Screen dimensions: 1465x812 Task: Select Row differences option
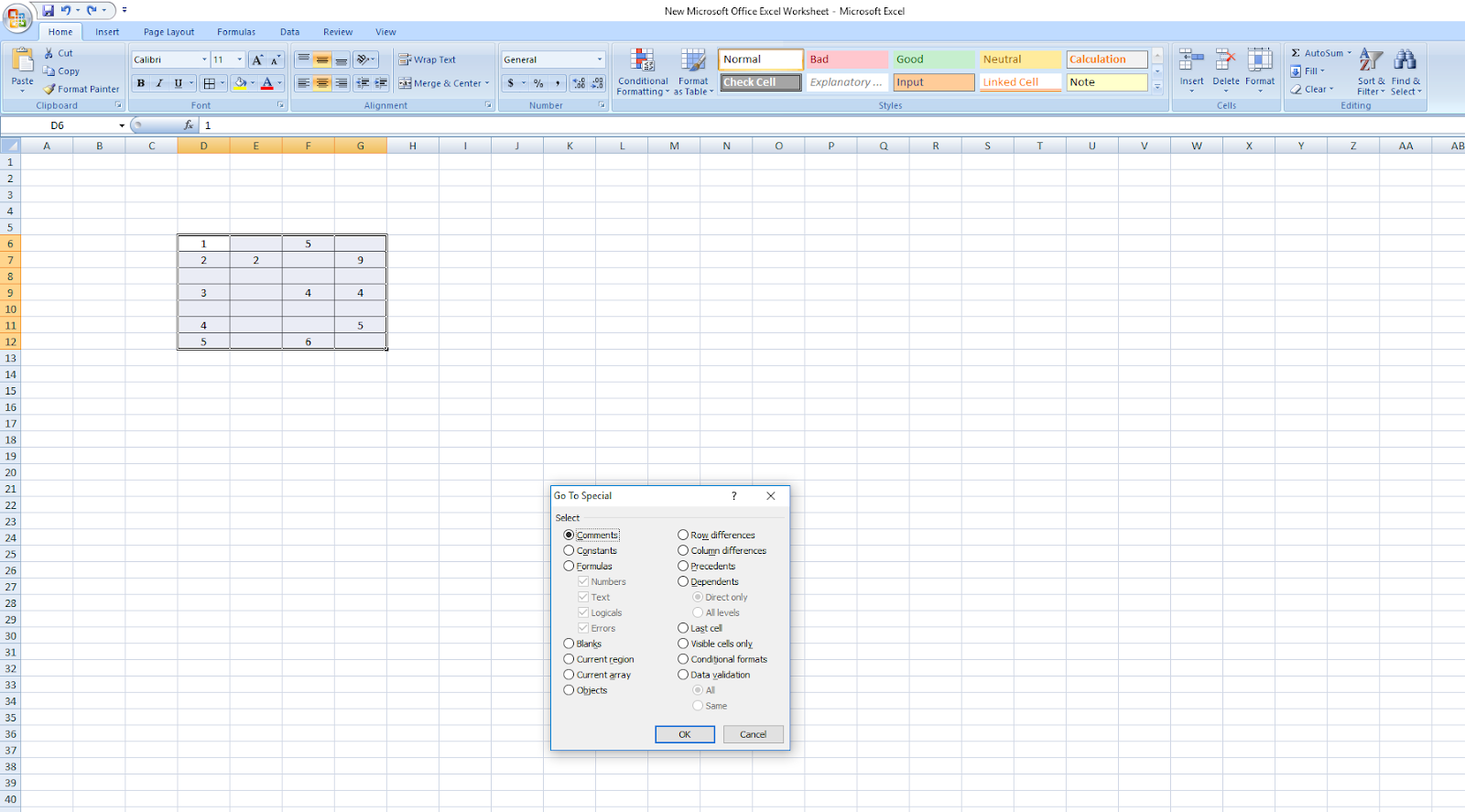click(x=683, y=535)
